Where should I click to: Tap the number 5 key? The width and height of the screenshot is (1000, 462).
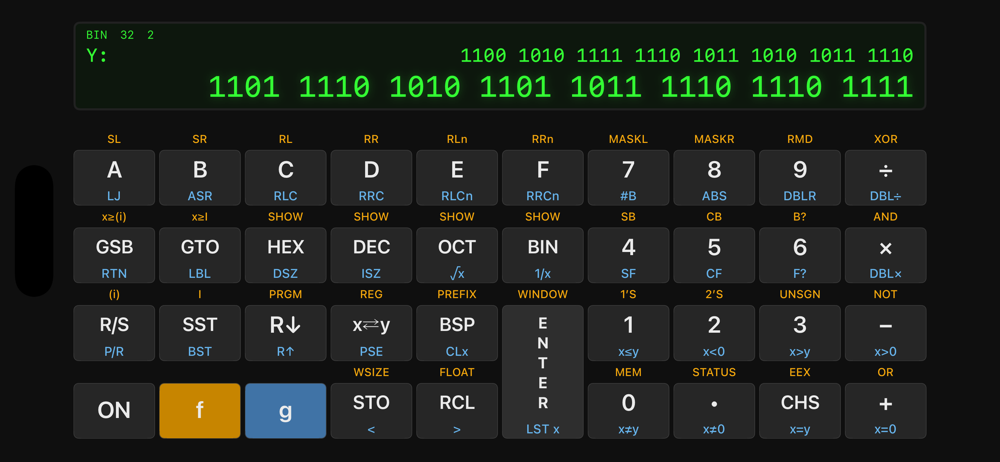[714, 255]
